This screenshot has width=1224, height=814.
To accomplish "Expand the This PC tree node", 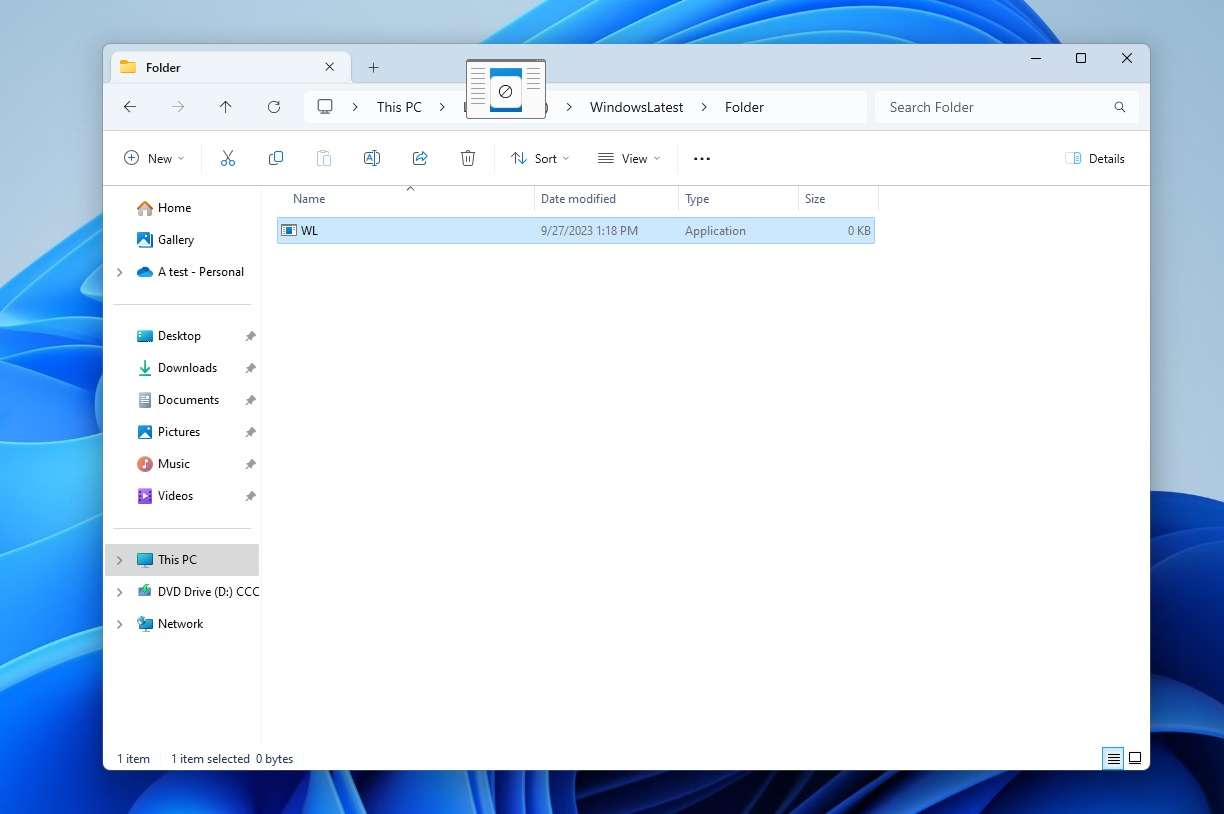I will click(120, 560).
